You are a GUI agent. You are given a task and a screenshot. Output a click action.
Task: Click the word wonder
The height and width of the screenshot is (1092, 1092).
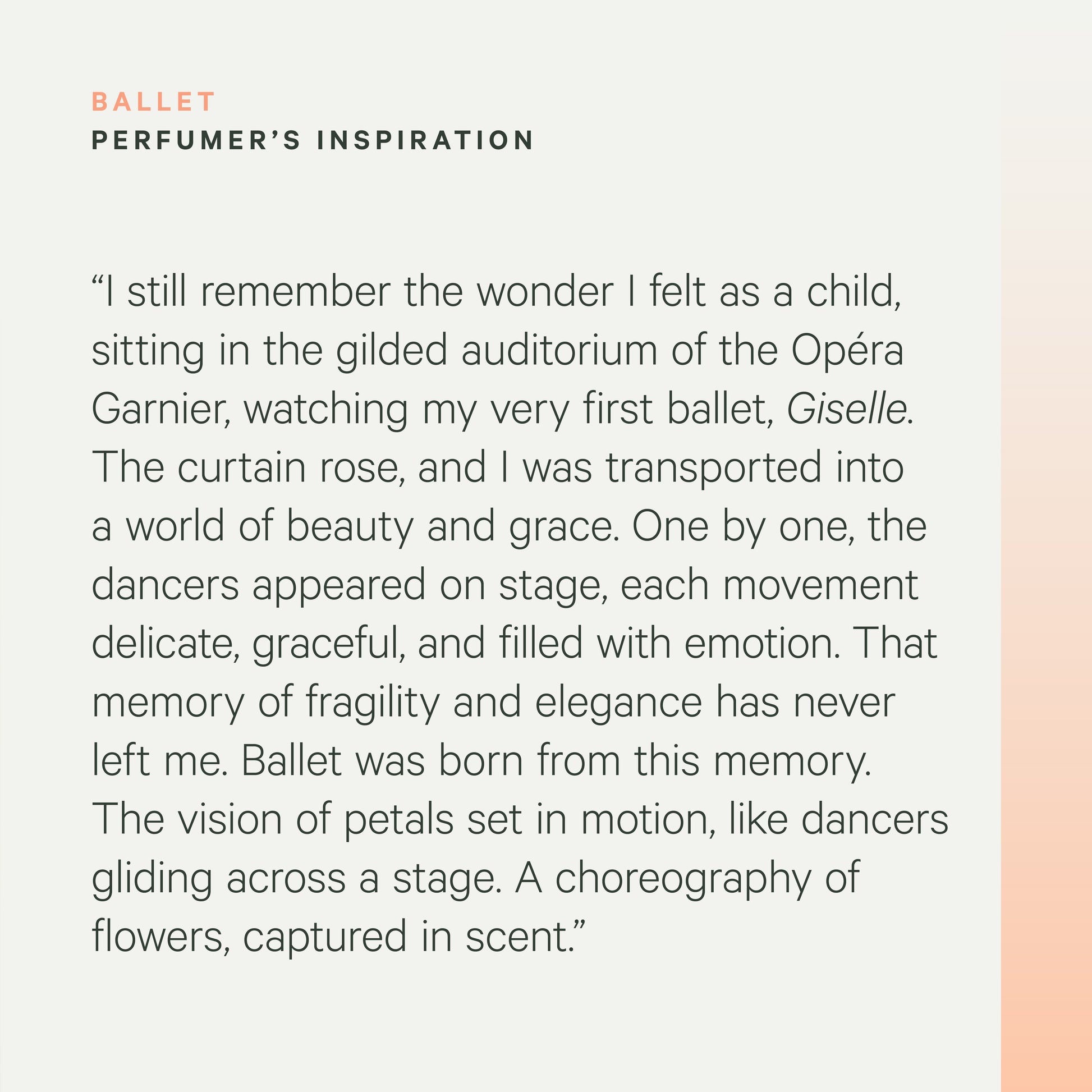coord(545,292)
